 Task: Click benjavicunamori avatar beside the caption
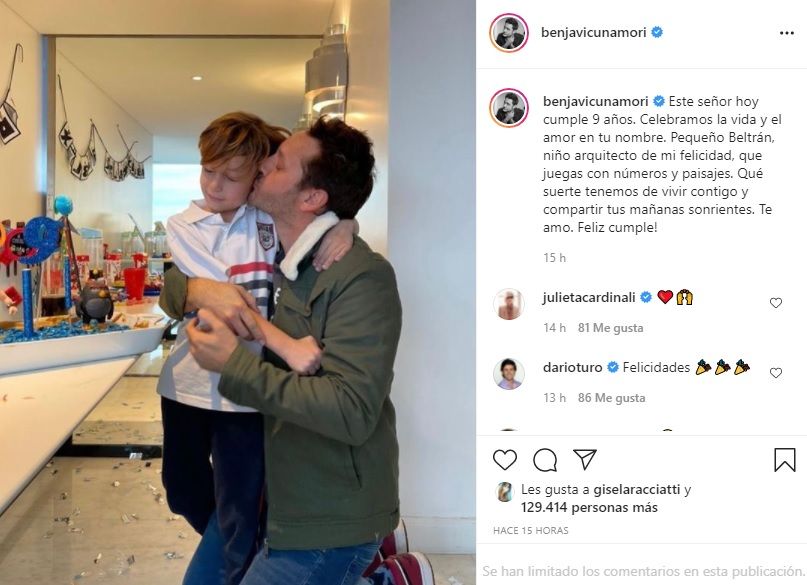coord(508,108)
